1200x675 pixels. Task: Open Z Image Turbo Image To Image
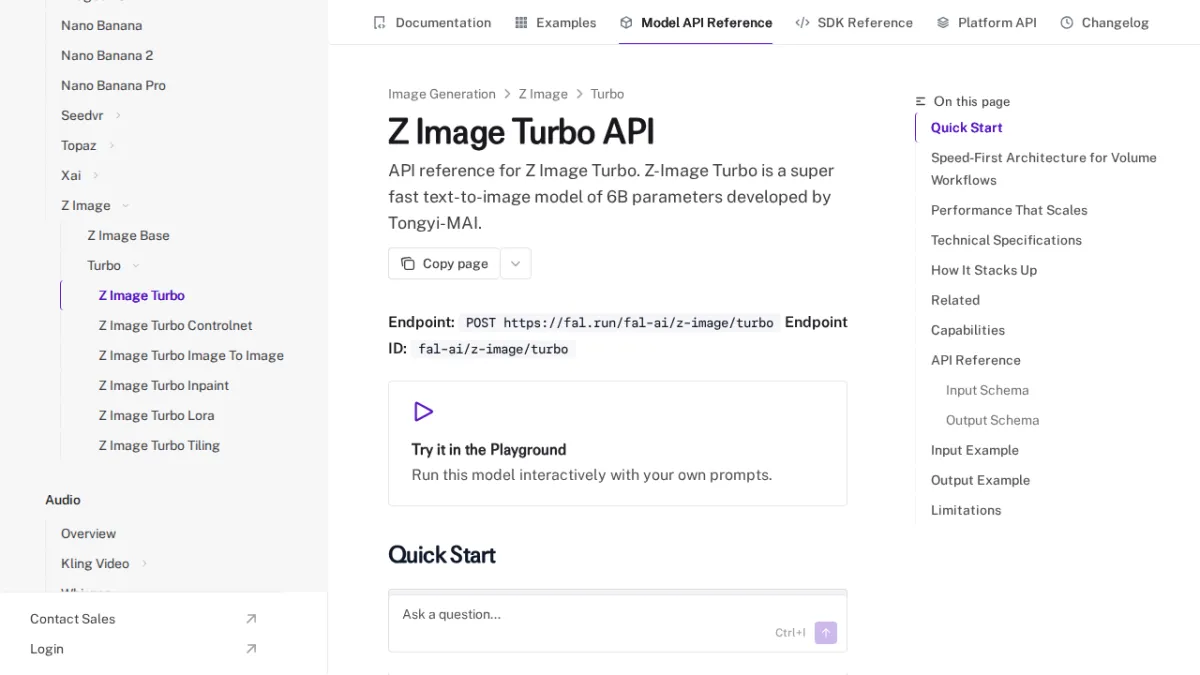191,355
